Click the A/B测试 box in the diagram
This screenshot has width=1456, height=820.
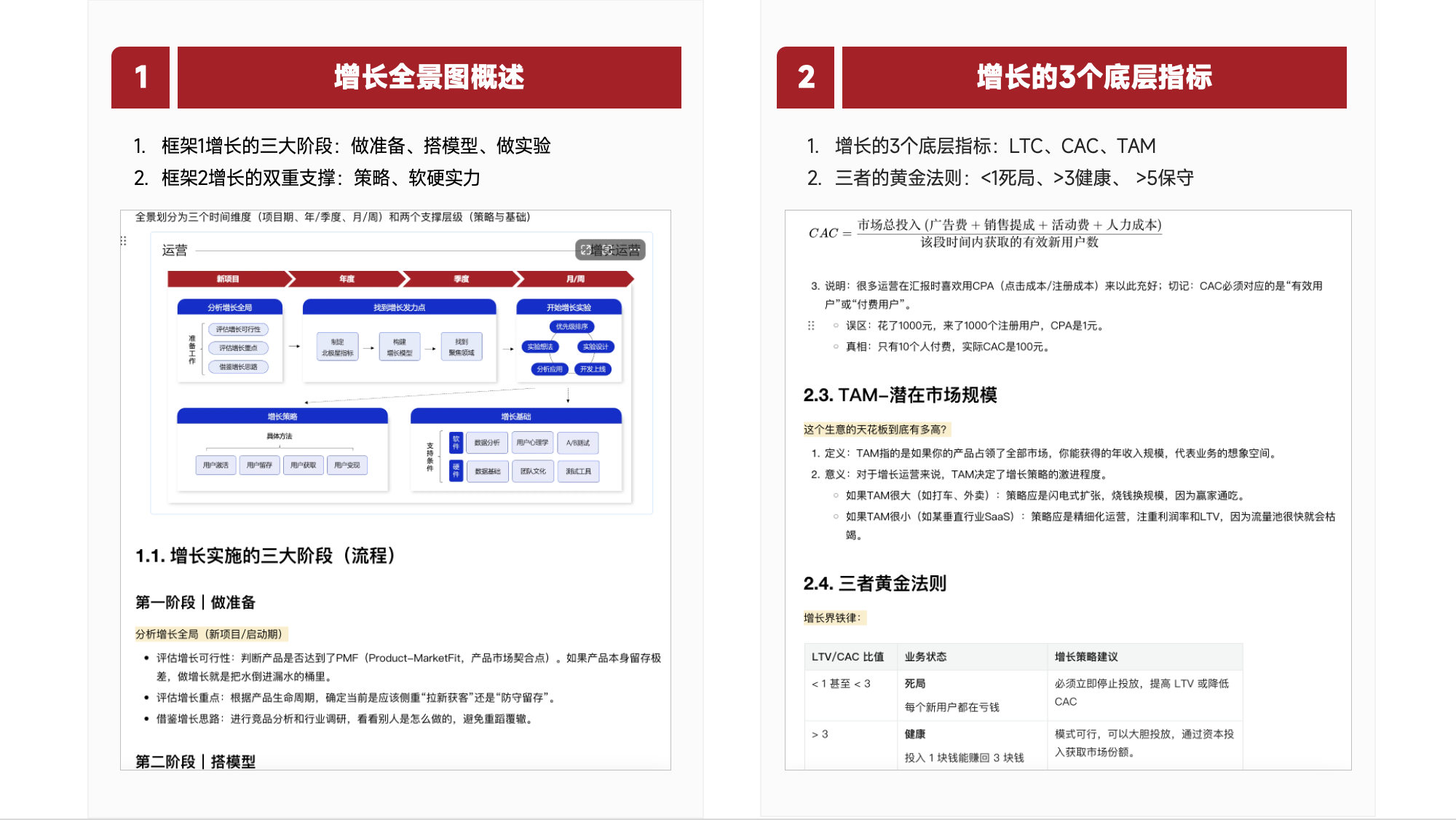tap(577, 443)
